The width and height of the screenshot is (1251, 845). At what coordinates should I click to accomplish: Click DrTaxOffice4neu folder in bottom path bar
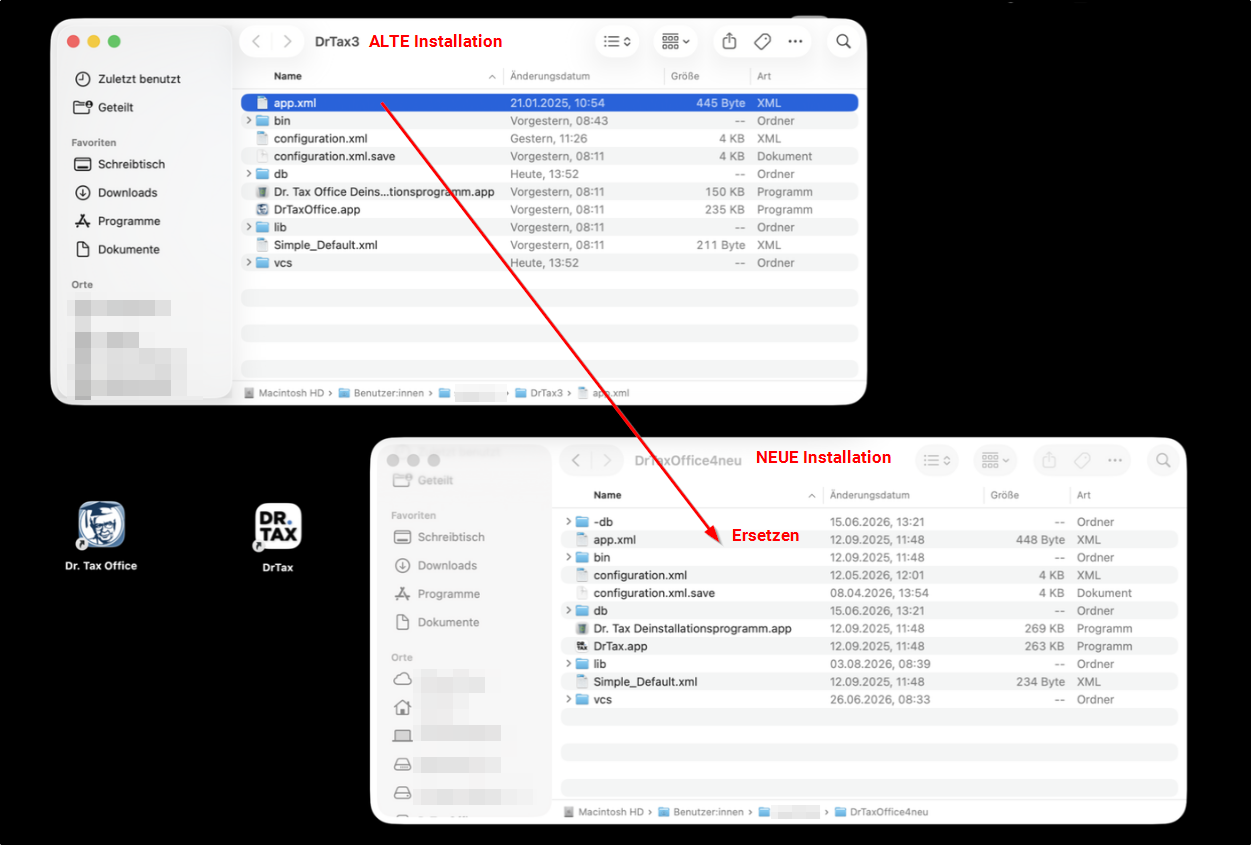[x=881, y=812]
